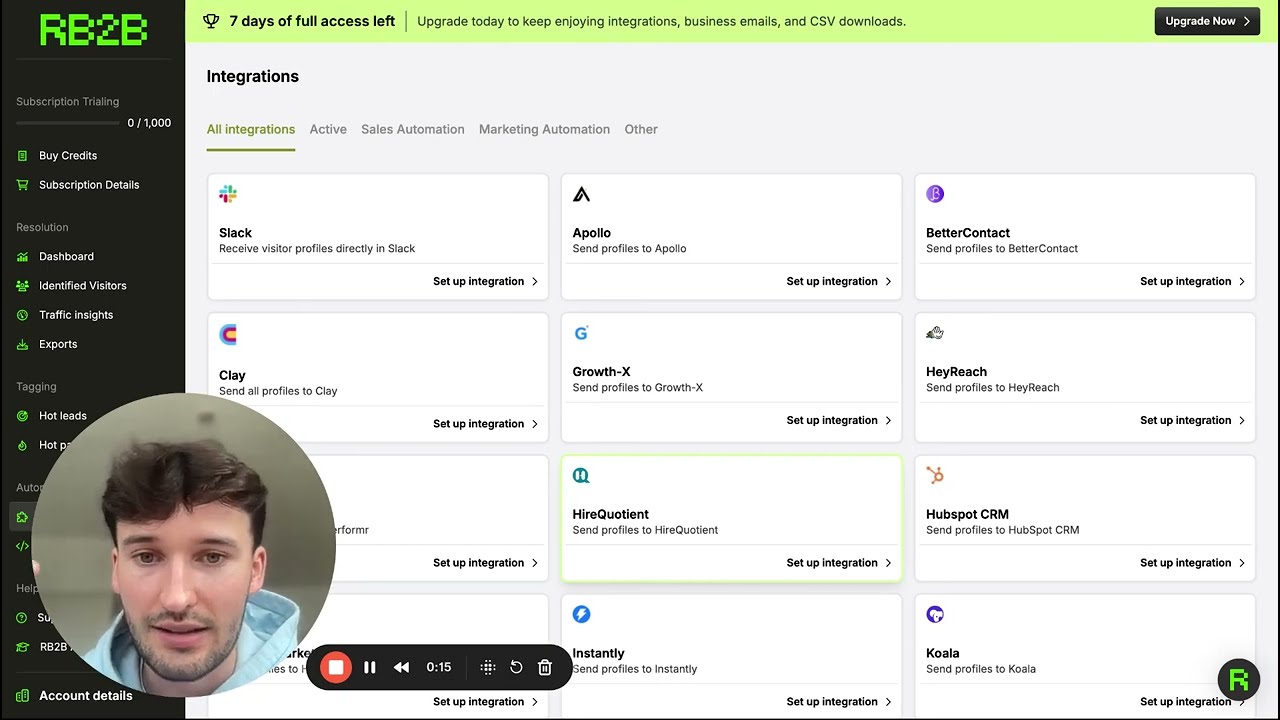Click the Slack logo icon

click(x=228, y=194)
